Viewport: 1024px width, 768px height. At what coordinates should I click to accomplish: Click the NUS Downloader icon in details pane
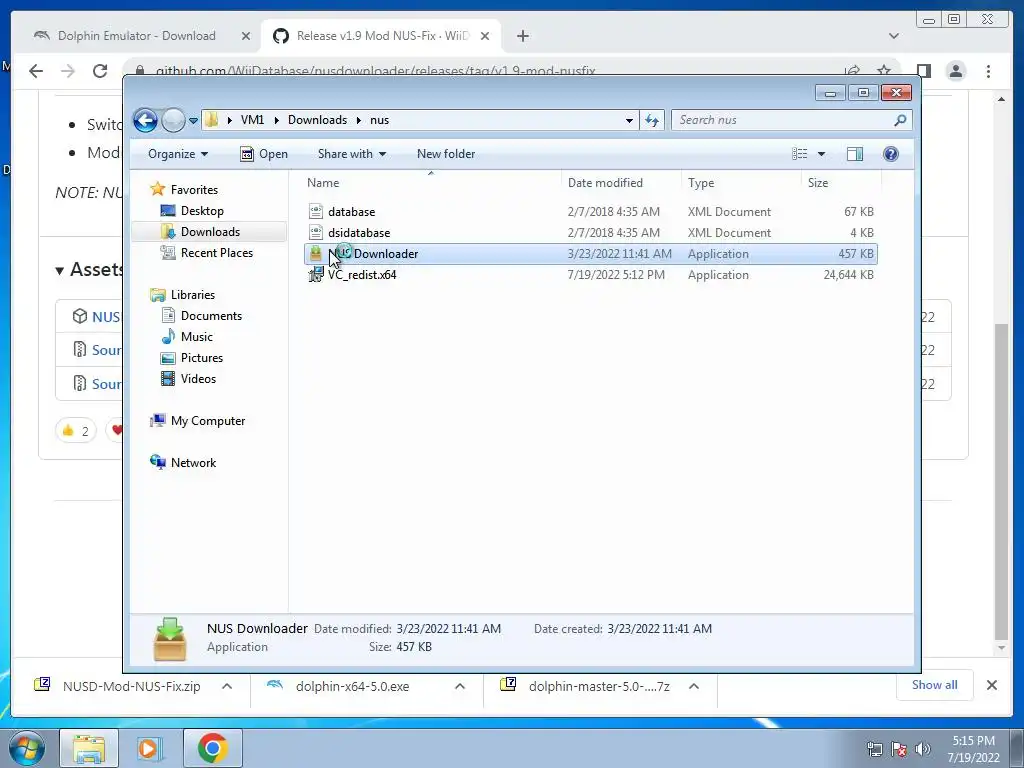170,639
